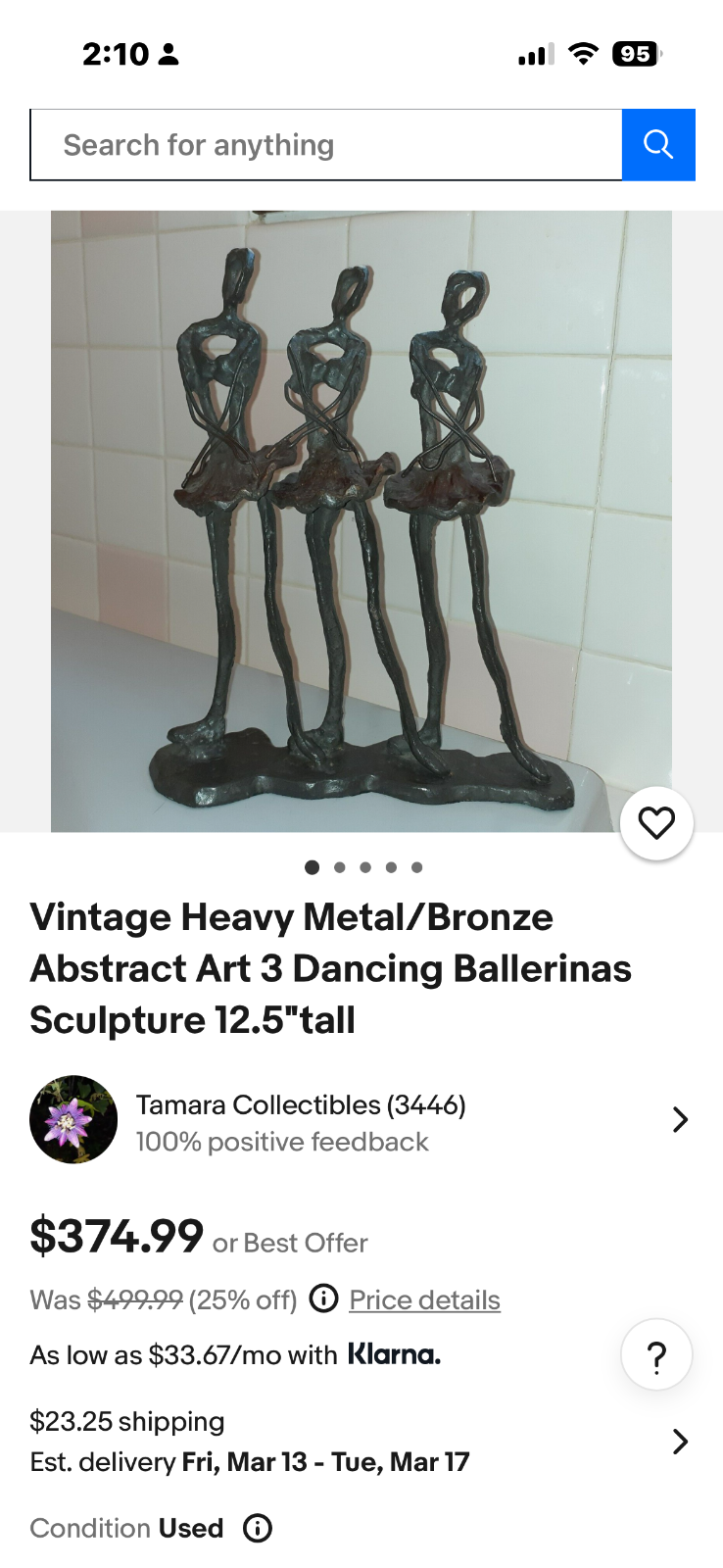Click in the Search for anything field
Screen dimensions: 723x1568
pyautogui.click(x=326, y=145)
